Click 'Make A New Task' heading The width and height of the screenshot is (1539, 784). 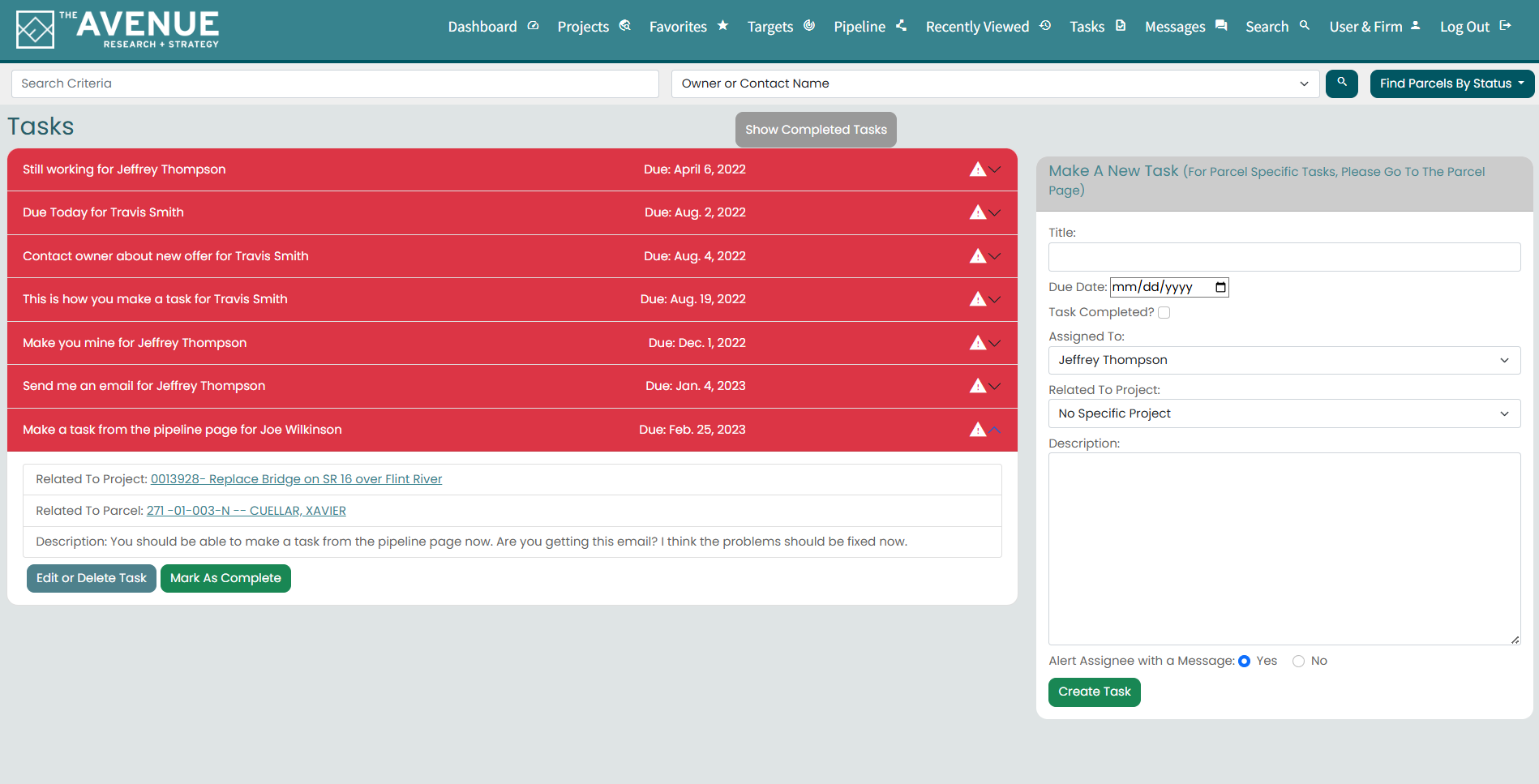coord(1113,171)
